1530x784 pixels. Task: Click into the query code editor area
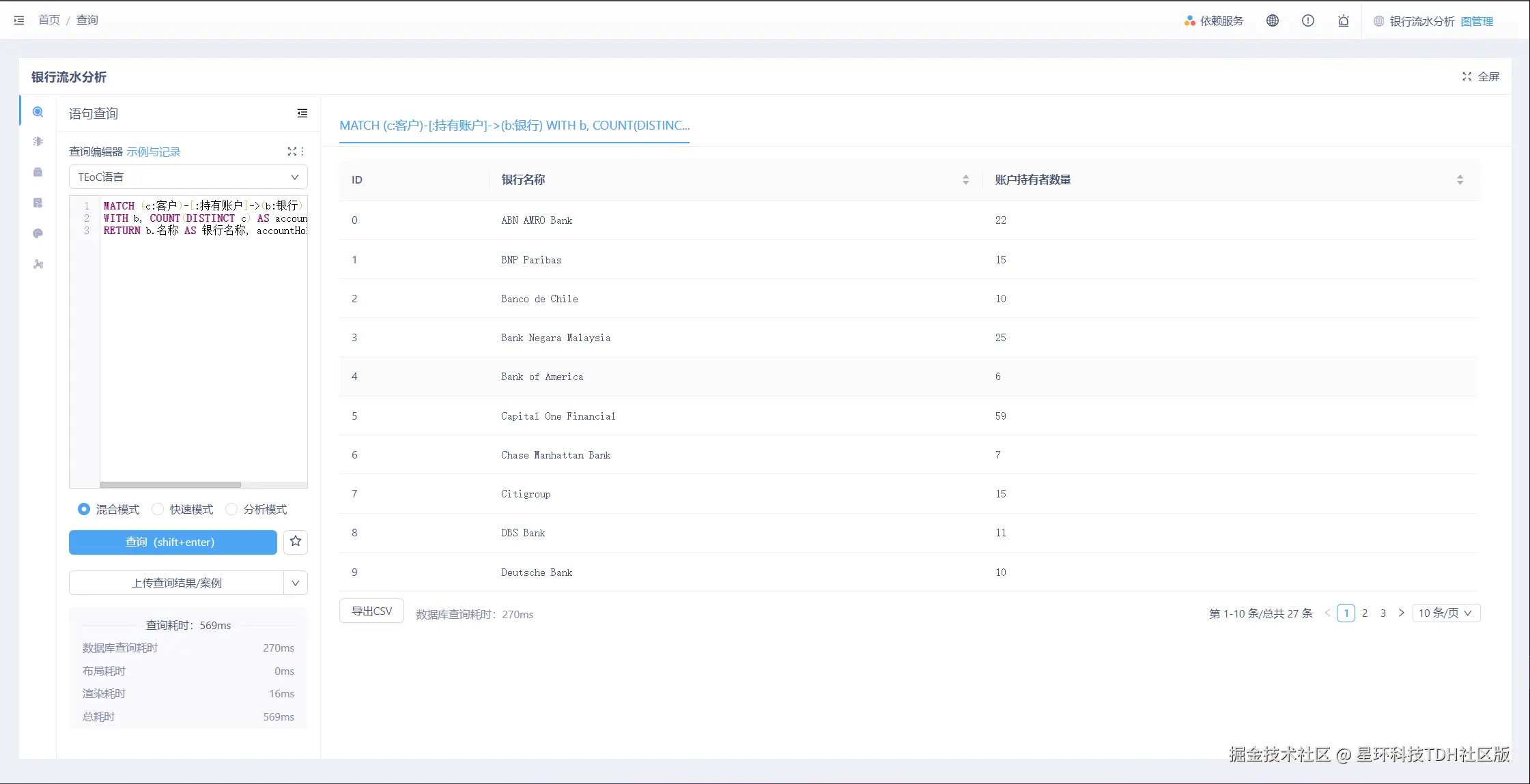tap(203, 341)
